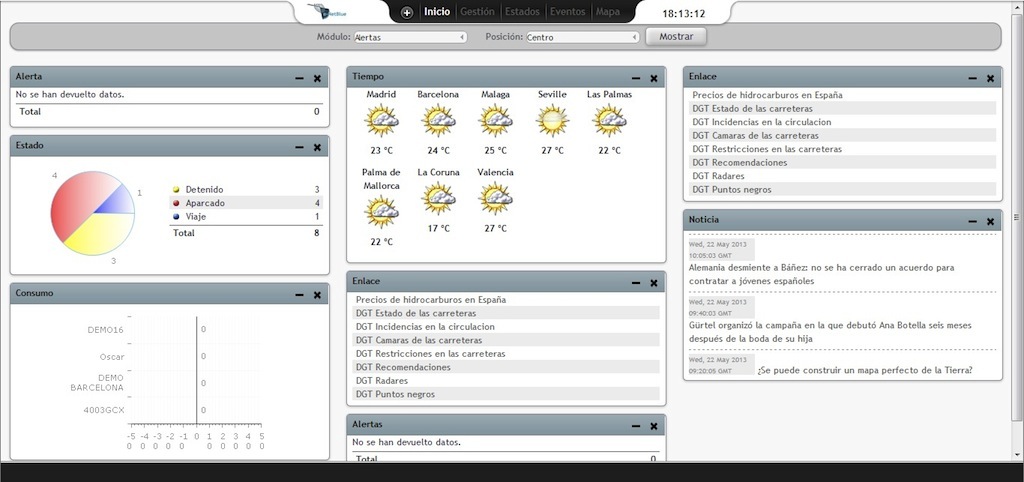This screenshot has height=482, width=1024.
Task: Open Precios de hidrocarburos link in center Enlace
Action: (430, 300)
